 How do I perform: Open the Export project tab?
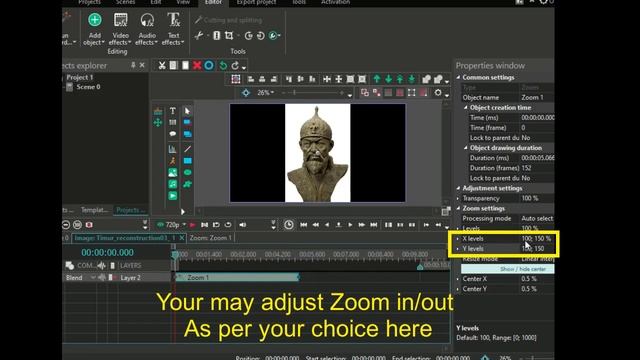pyautogui.click(x=256, y=2)
